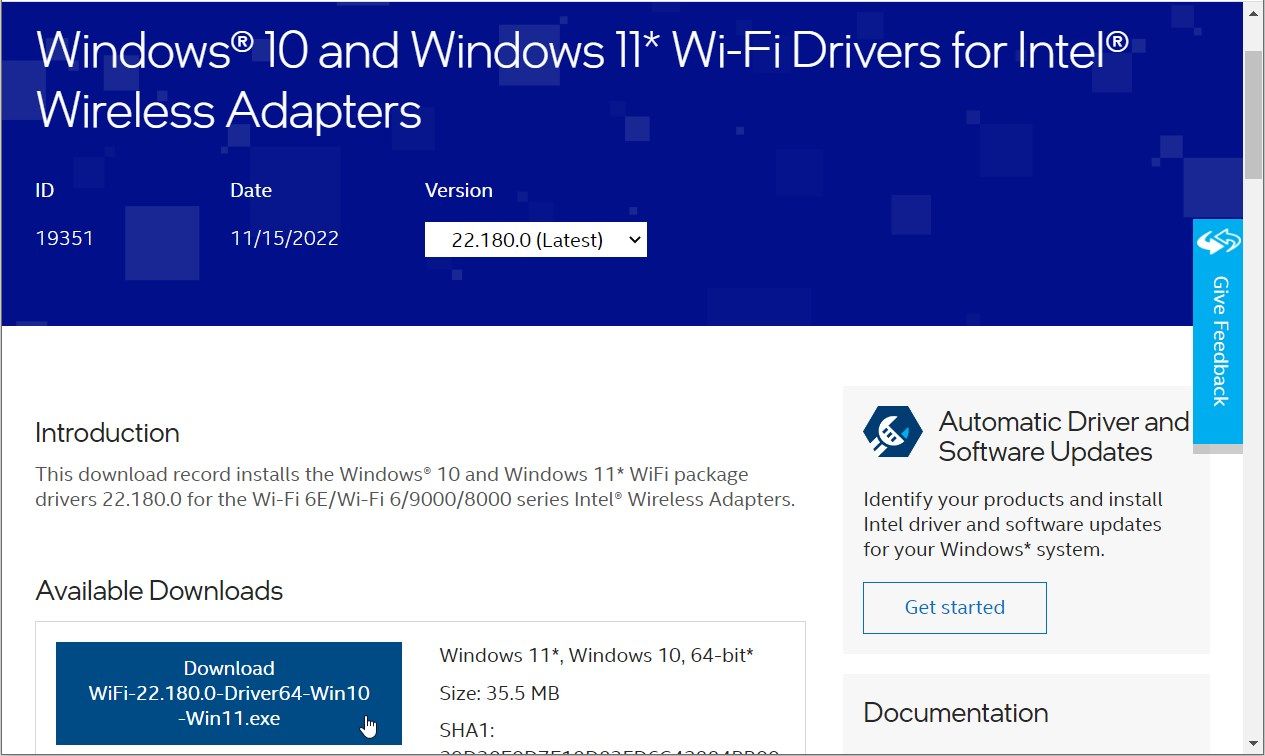Click the vertical scrollbar thumb

click(1254, 115)
